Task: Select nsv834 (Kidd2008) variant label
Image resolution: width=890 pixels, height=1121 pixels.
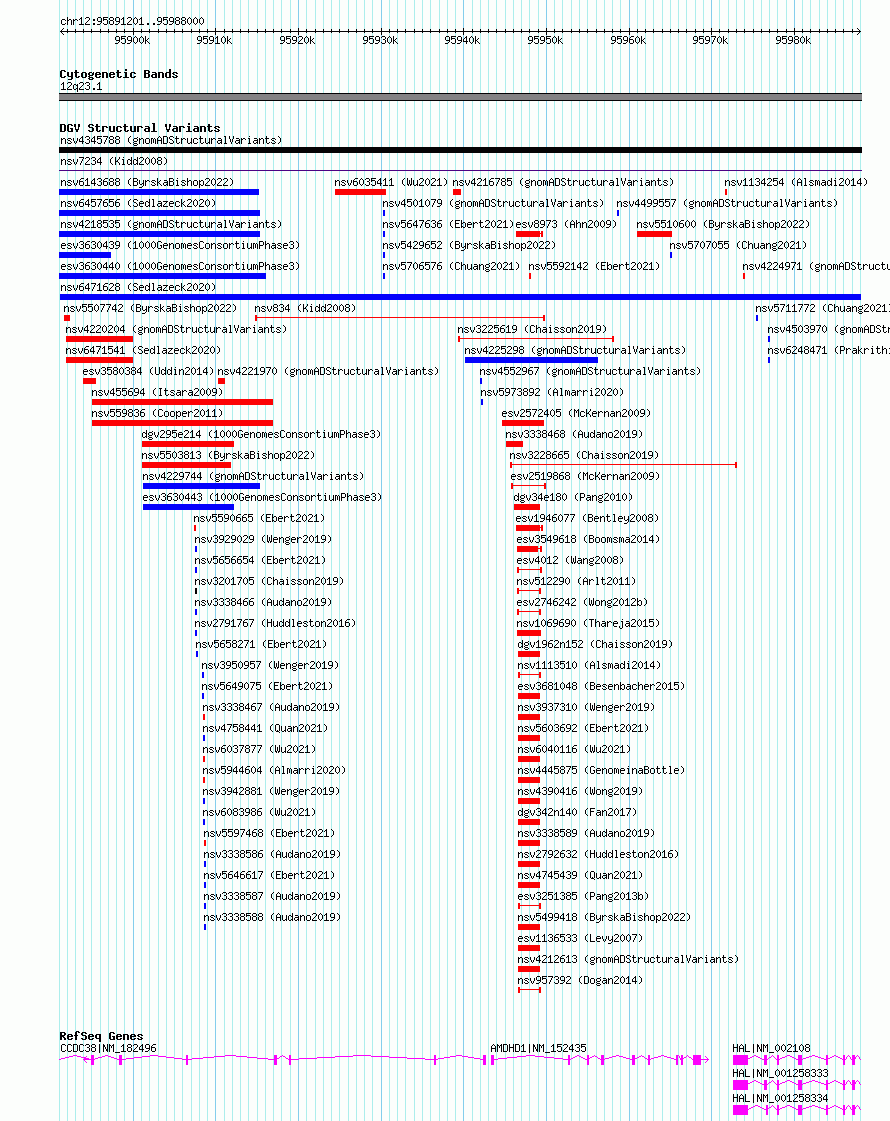Action: pos(305,308)
